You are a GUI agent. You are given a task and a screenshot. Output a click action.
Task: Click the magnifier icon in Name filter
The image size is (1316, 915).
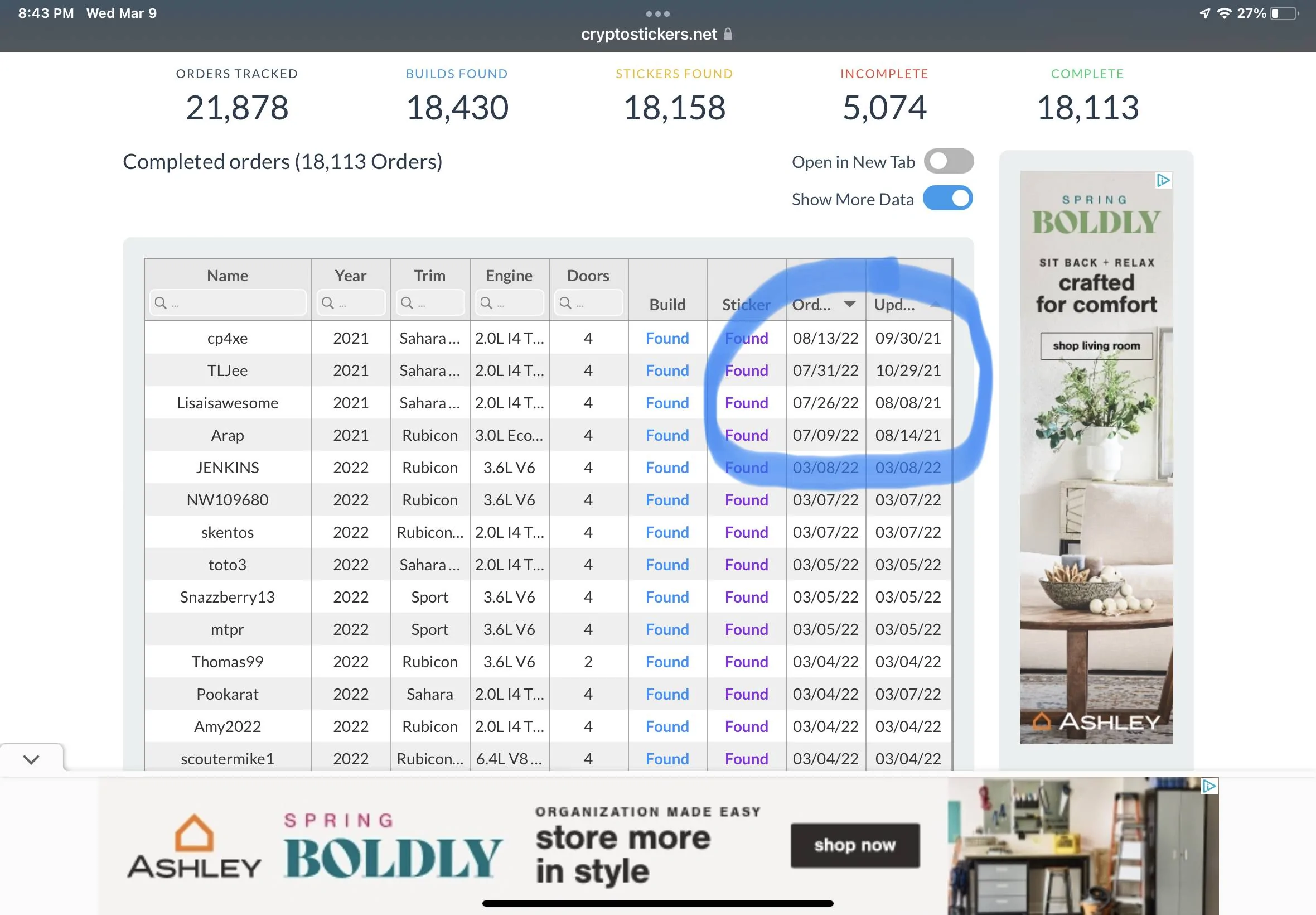pos(161,303)
